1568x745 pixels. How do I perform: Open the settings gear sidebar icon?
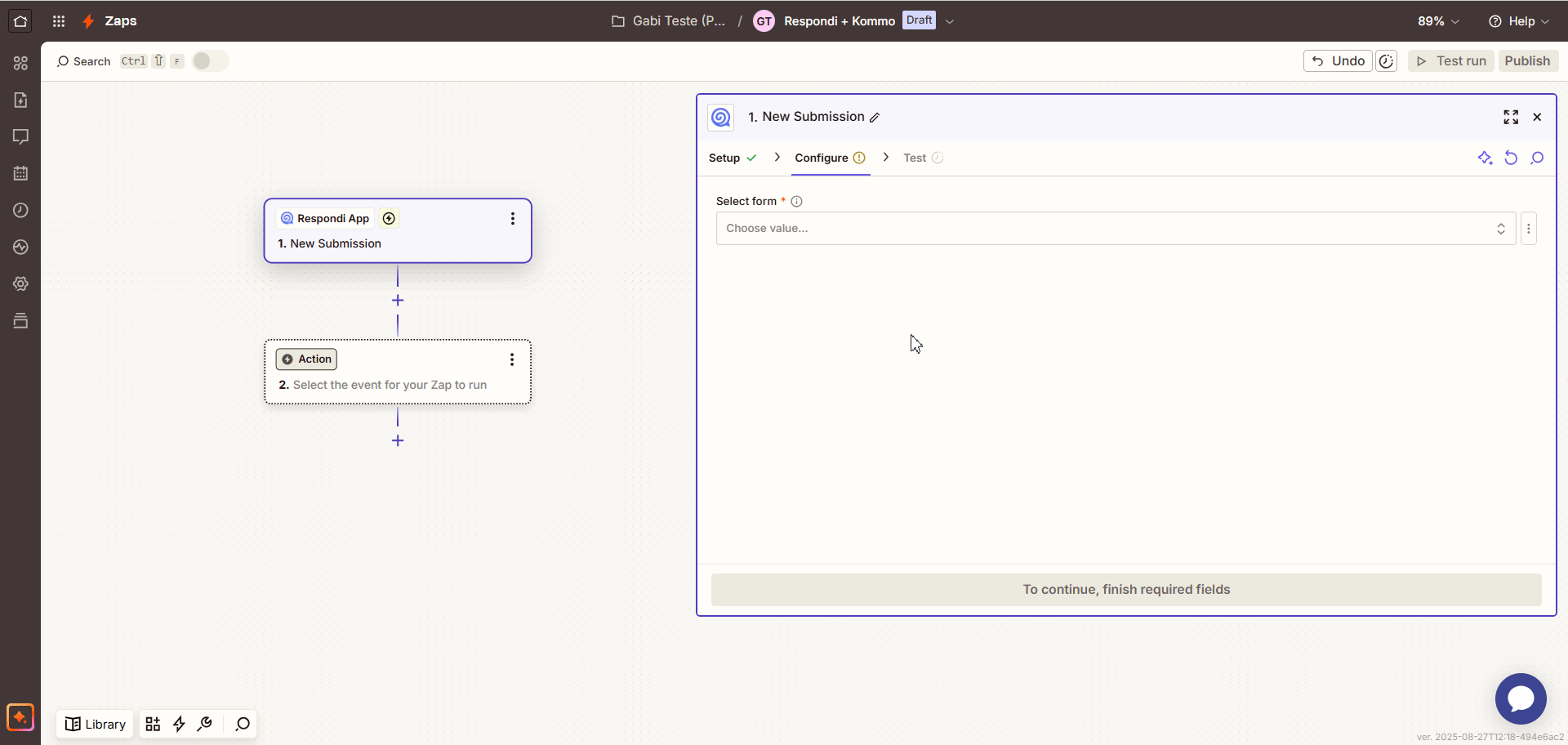[x=20, y=283]
